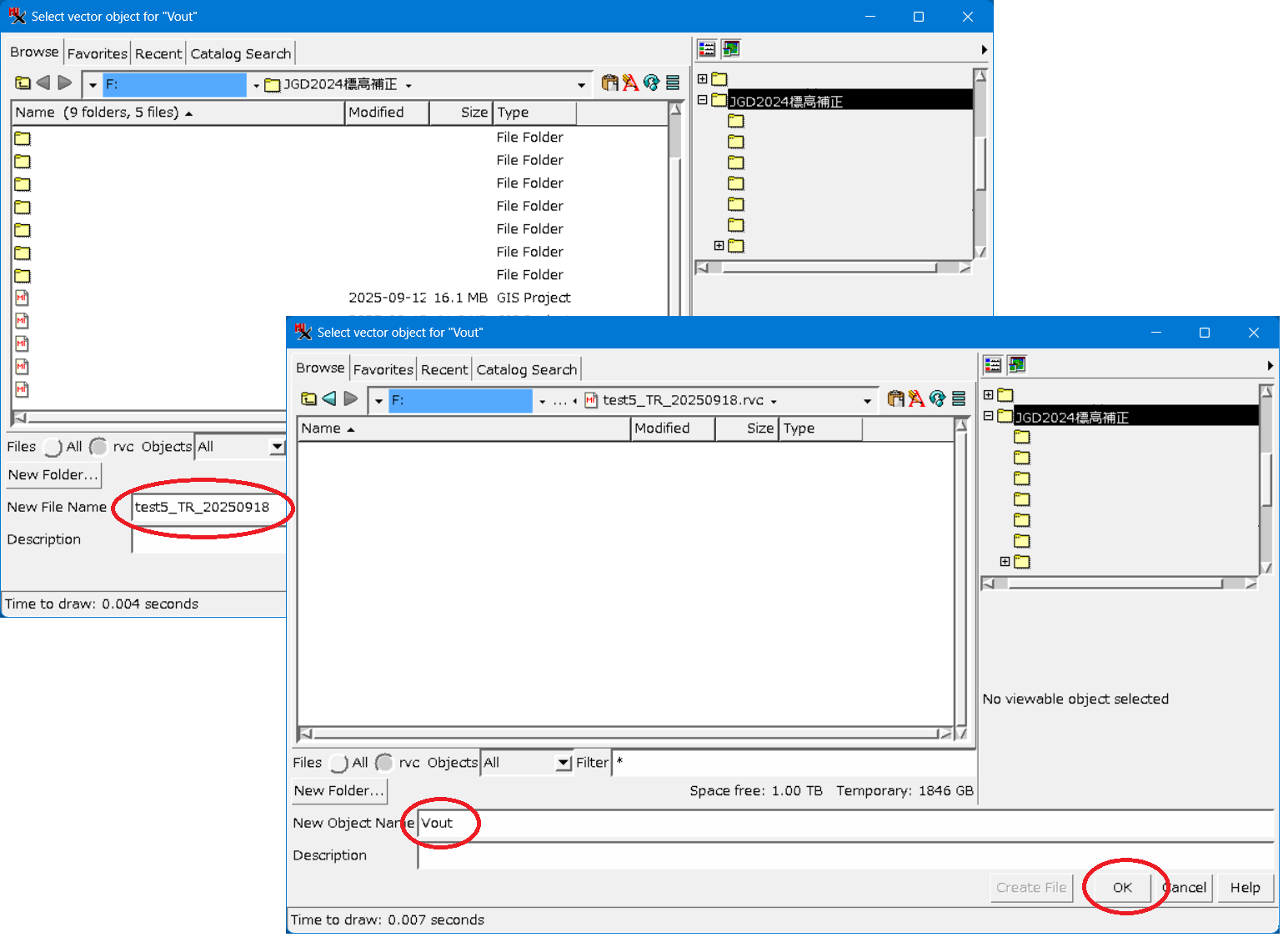Click the forward arrow in the back dialog
Image resolution: width=1288 pixels, height=942 pixels.
[x=64, y=83]
